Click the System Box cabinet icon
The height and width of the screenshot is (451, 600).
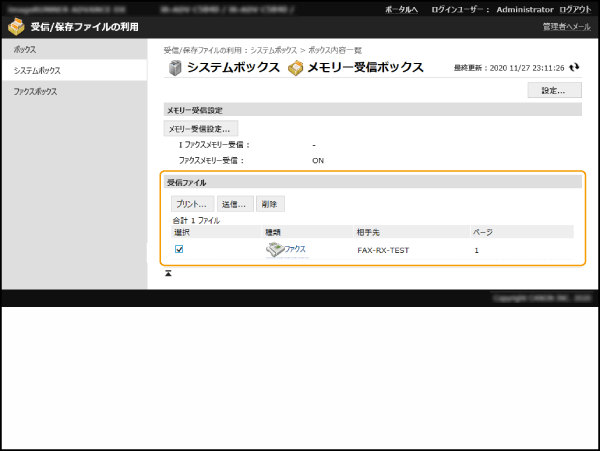pos(174,68)
